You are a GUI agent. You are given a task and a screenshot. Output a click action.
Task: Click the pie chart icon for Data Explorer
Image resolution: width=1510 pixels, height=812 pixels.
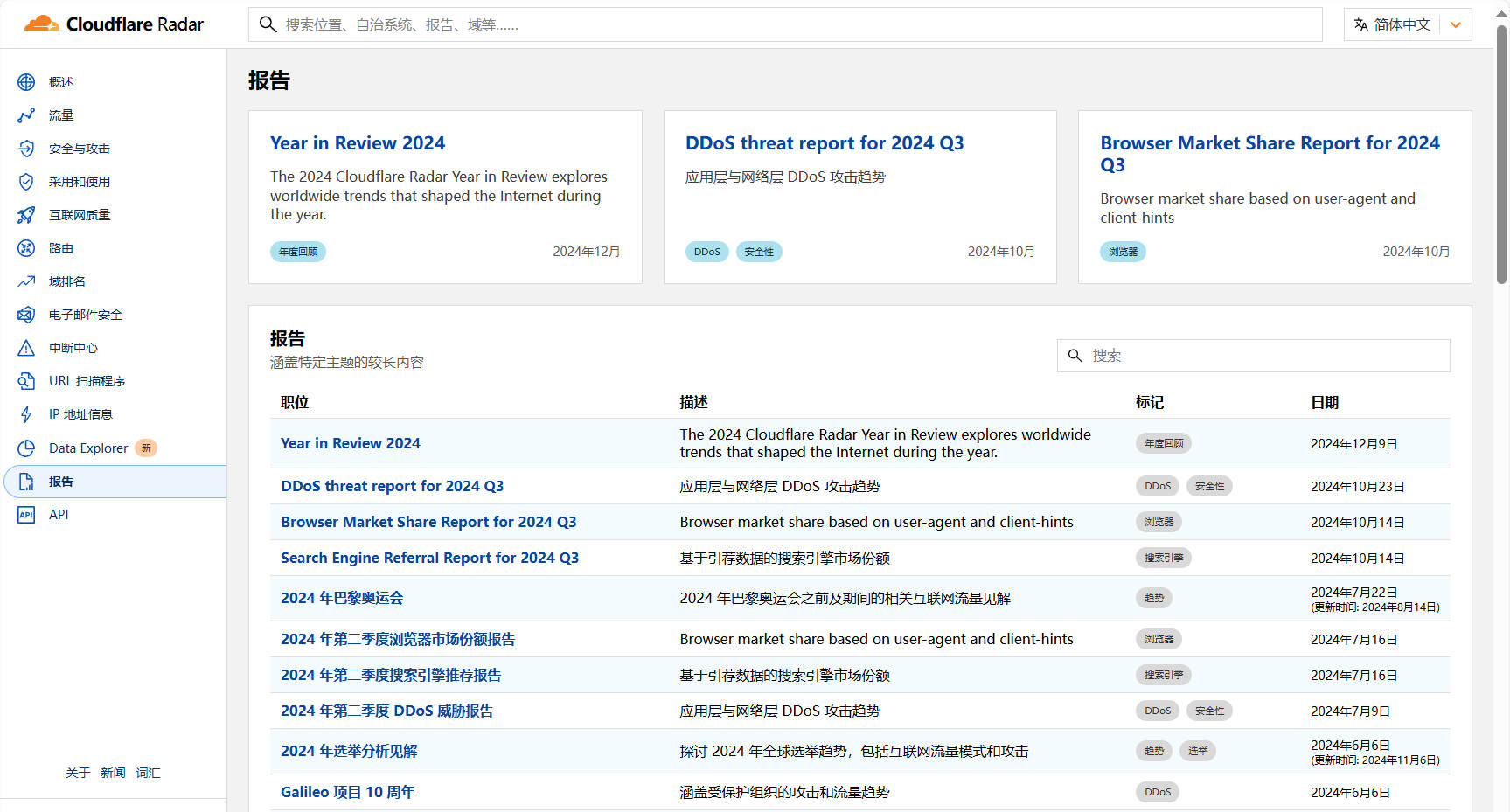pos(26,448)
